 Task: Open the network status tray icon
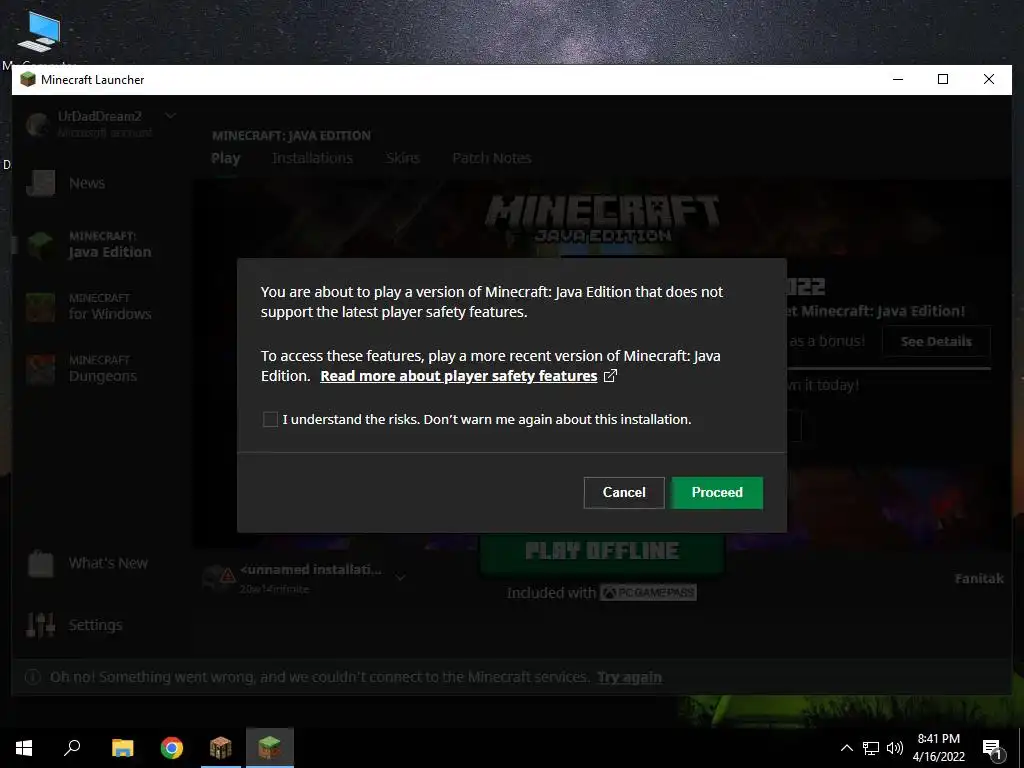tap(871, 748)
